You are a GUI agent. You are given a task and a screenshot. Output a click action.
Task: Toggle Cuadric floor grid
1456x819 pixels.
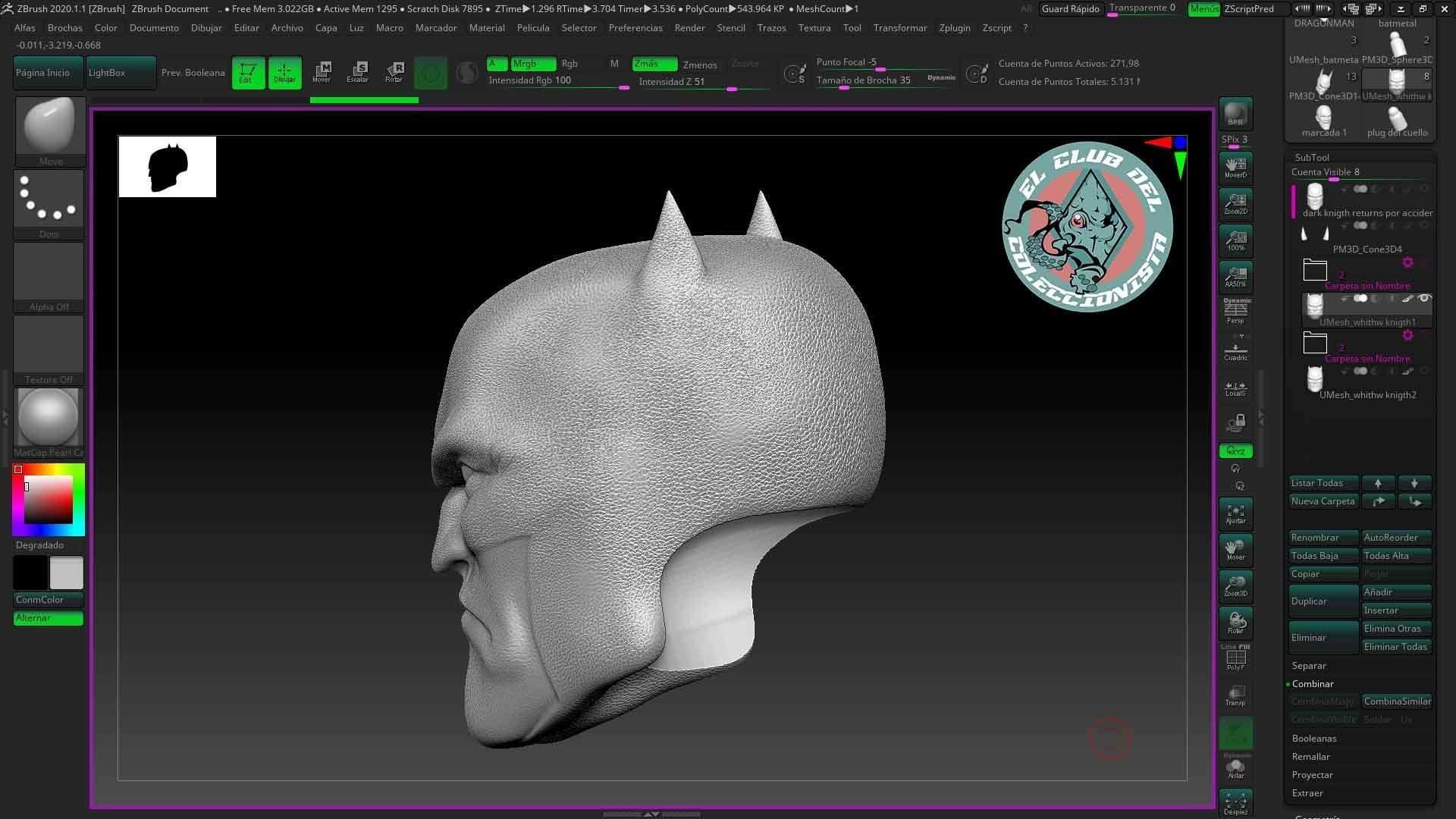(1235, 349)
